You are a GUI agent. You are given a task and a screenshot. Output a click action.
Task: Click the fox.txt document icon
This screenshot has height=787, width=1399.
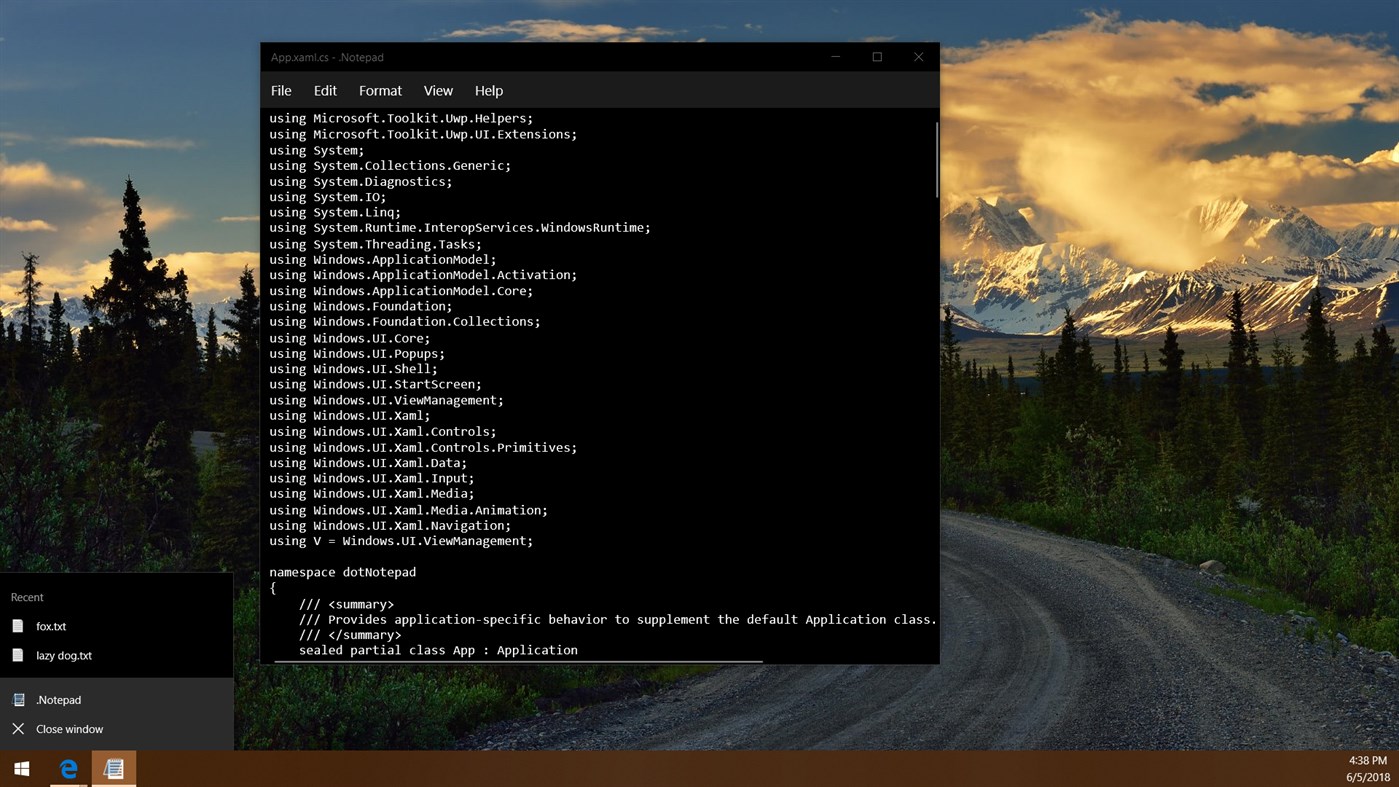pyautogui.click(x=17, y=625)
